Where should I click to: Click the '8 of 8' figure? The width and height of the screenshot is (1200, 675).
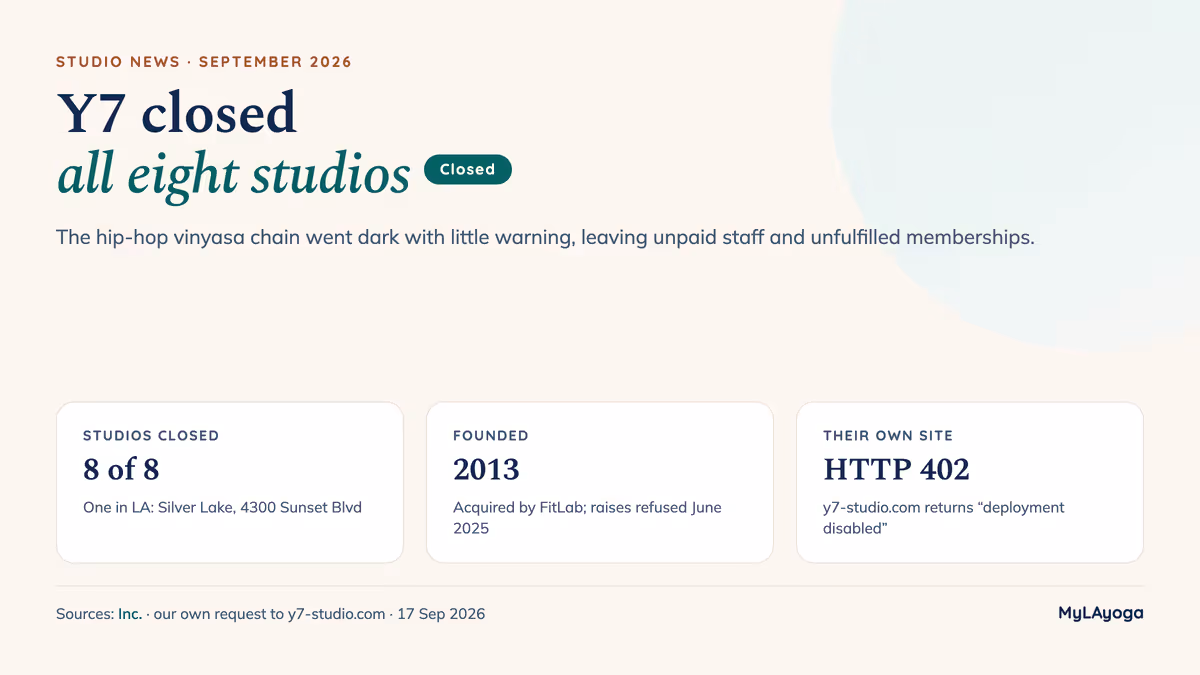(121, 469)
